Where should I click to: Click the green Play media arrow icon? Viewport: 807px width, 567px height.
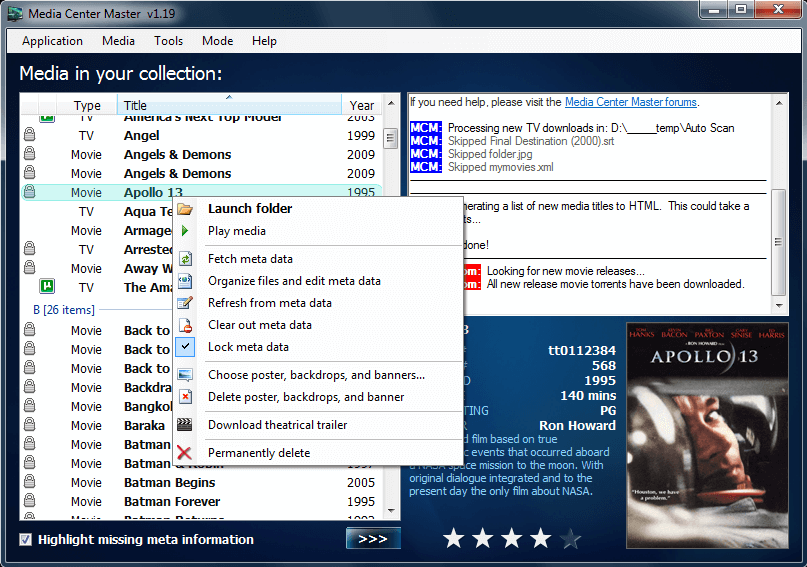pos(185,231)
